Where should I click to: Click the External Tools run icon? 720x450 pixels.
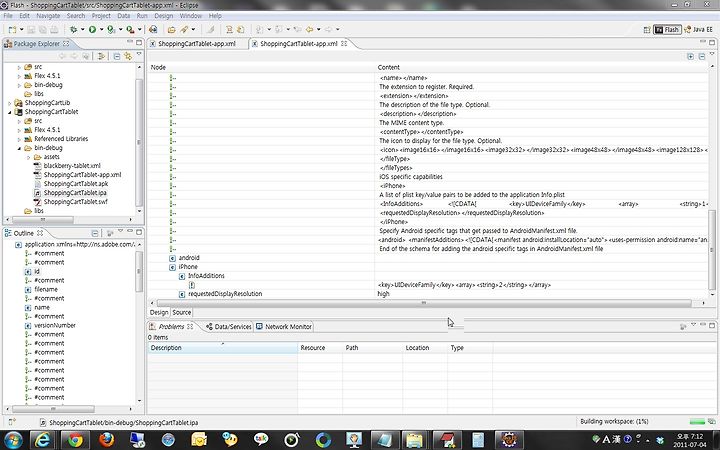130,29
